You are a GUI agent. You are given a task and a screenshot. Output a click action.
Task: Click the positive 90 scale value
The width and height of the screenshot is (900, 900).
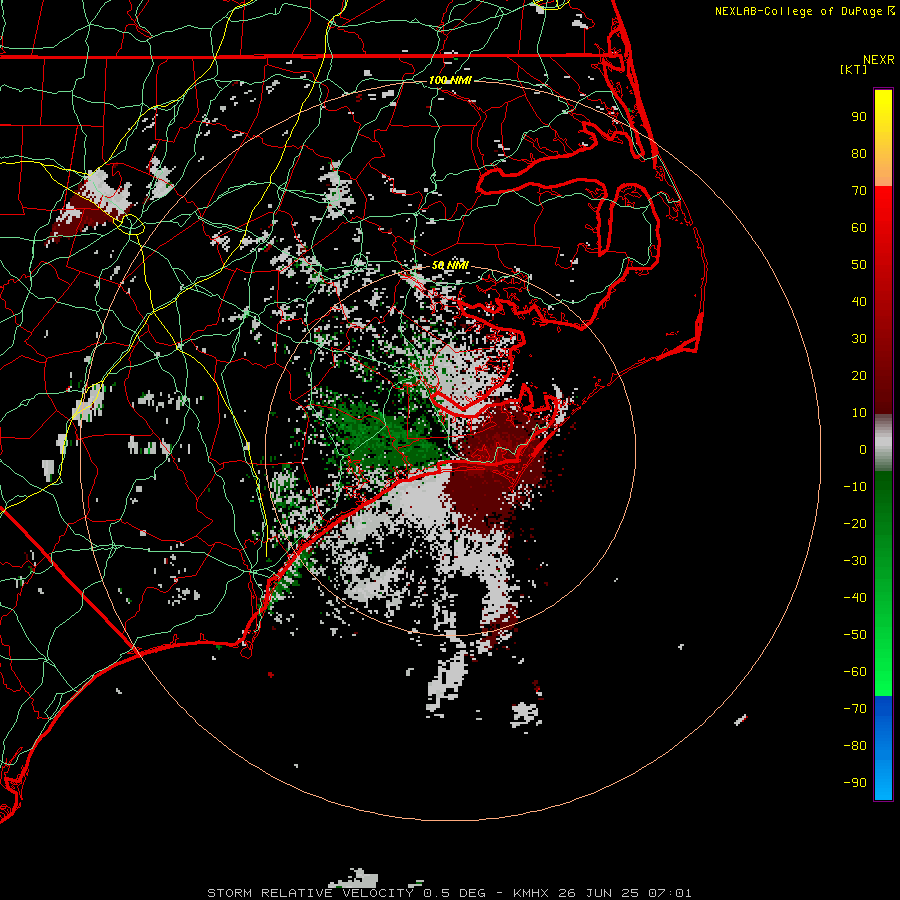tap(859, 117)
